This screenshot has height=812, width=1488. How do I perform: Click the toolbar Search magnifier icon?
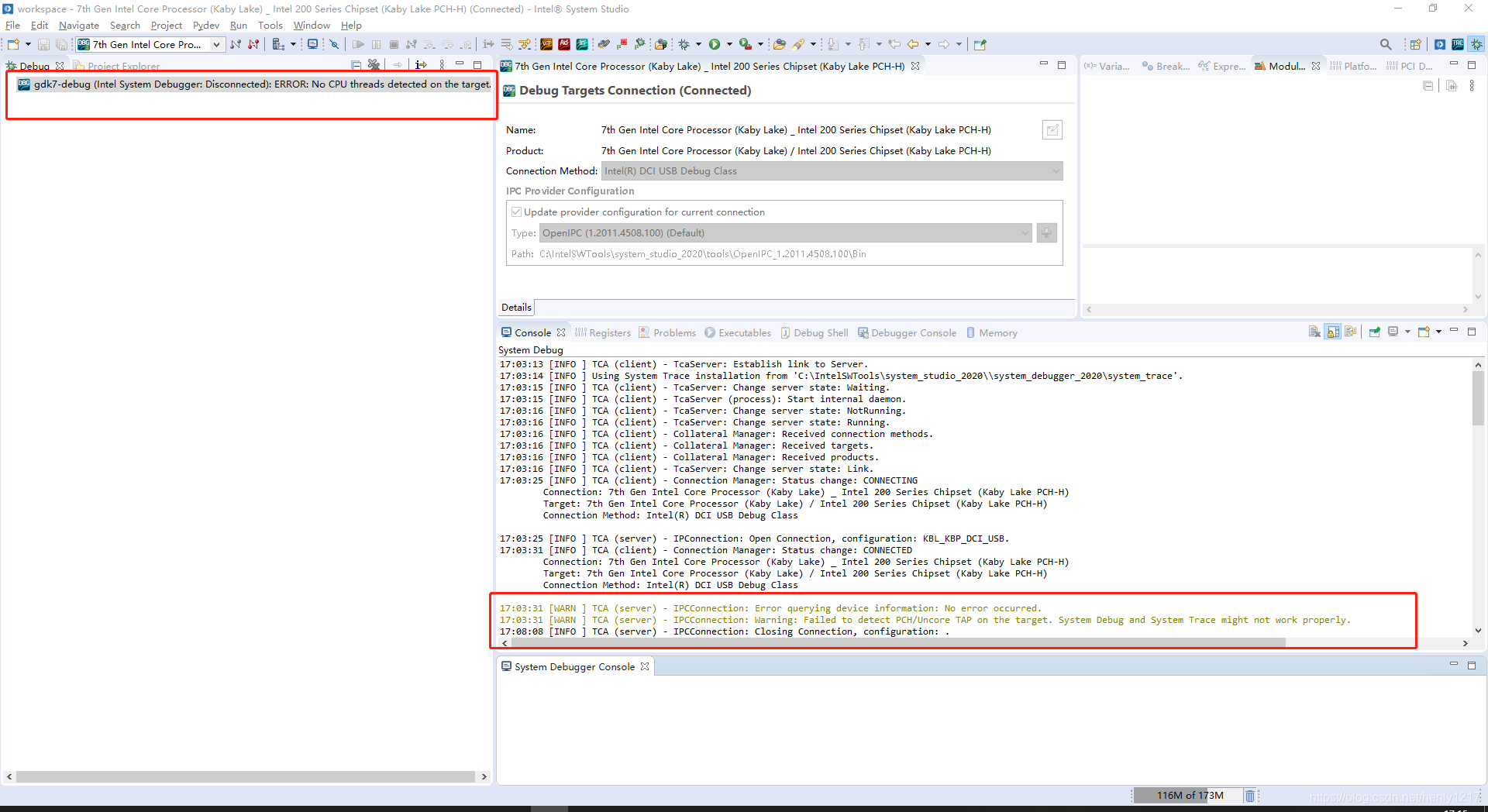click(1386, 44)
